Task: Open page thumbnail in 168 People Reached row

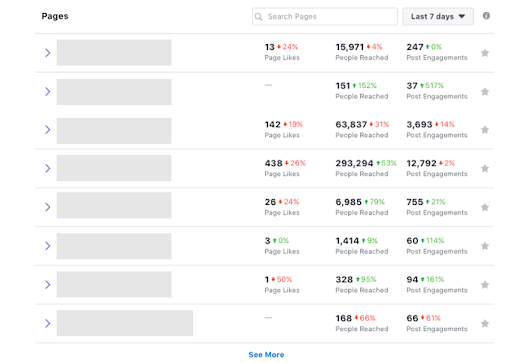Action: click(x=125, y=323)
